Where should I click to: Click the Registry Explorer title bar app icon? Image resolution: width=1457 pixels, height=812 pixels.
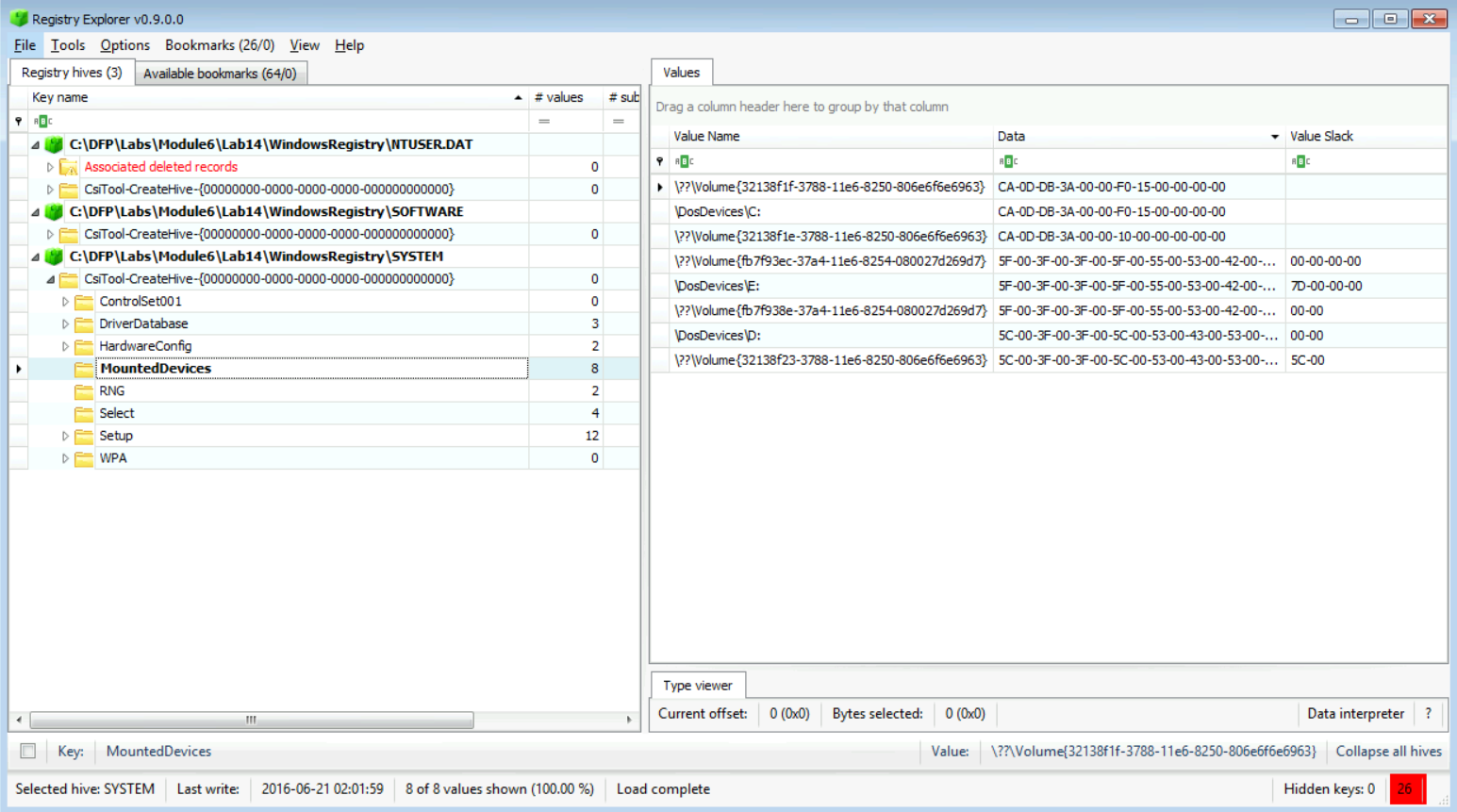pyautogui.click(x=19, y=19)
